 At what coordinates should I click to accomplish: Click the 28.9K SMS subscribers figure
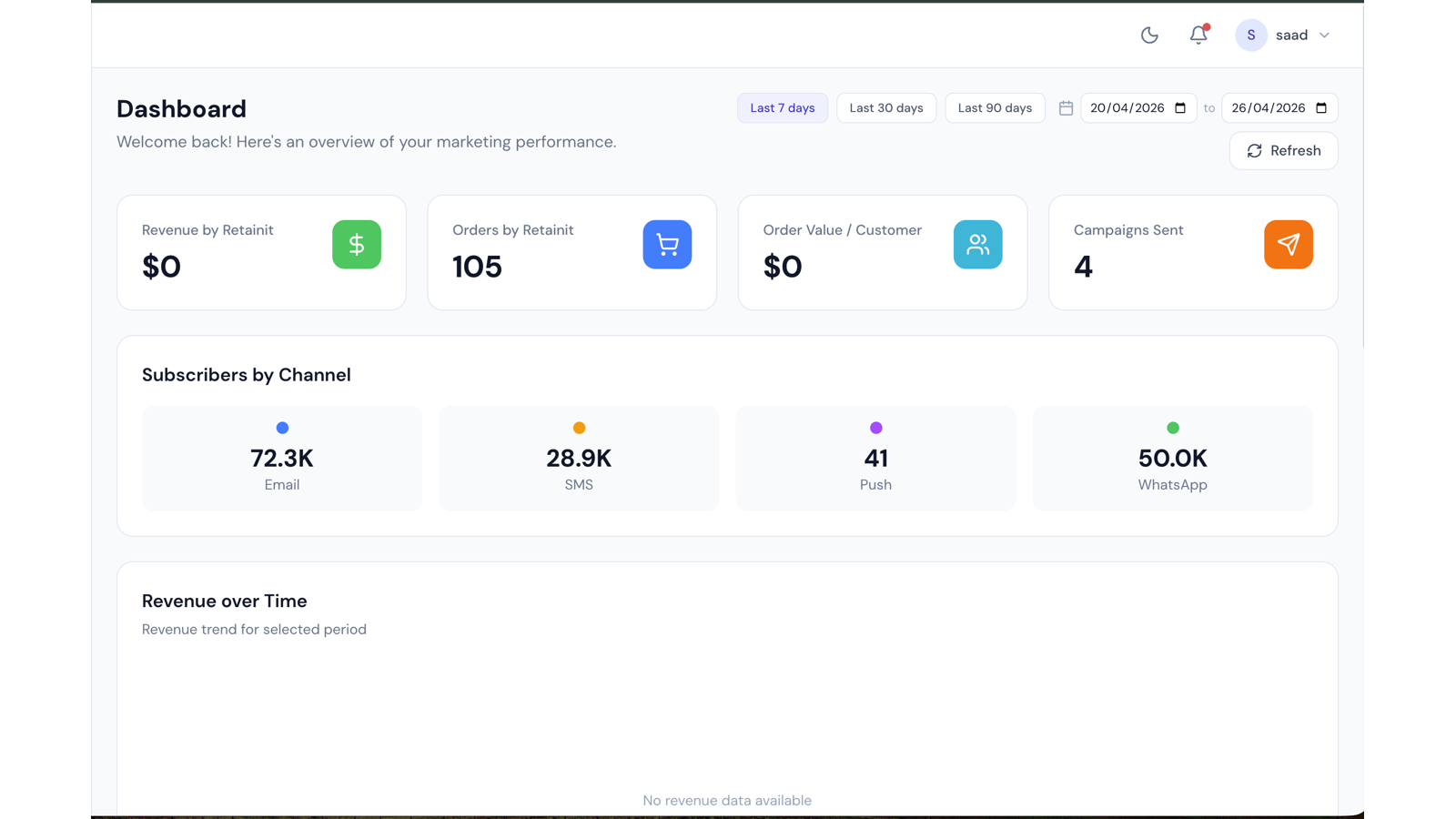pos(579,459)
